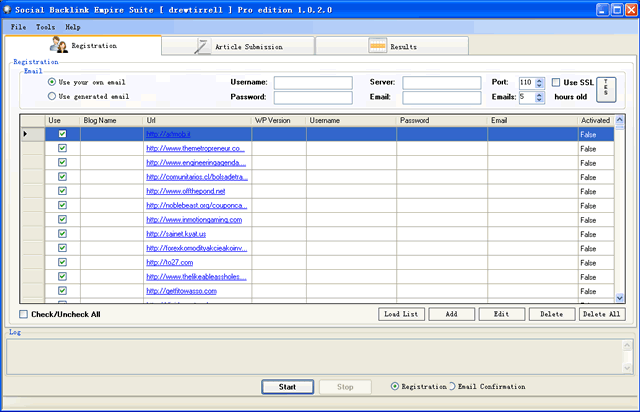The height and width of the screenshot is (412, 640).
Task: Click the Password column header
Action: pos(442,120)
